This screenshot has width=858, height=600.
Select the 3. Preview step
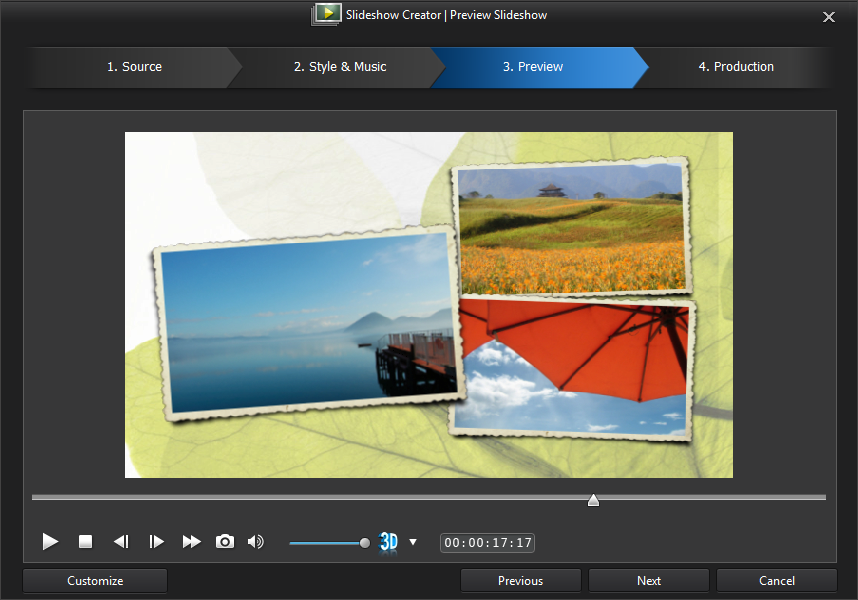pos(532,67)
